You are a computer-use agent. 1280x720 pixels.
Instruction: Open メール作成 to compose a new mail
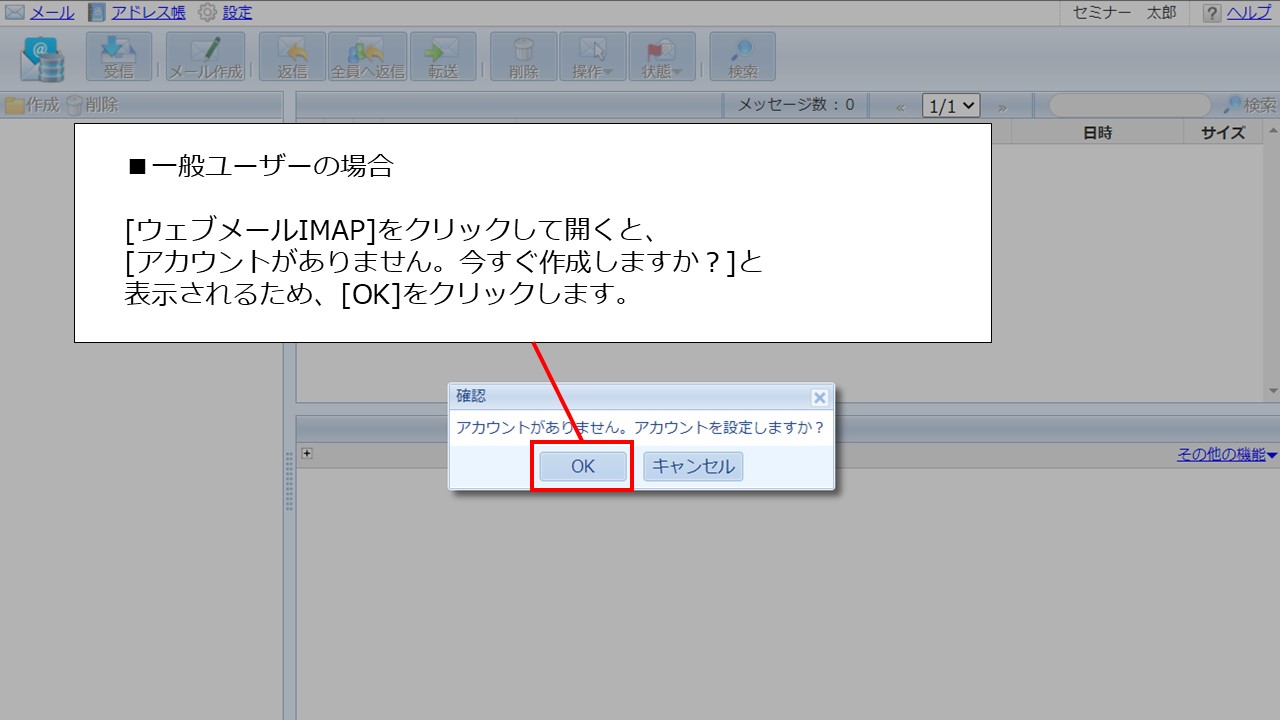coord(203,56)
